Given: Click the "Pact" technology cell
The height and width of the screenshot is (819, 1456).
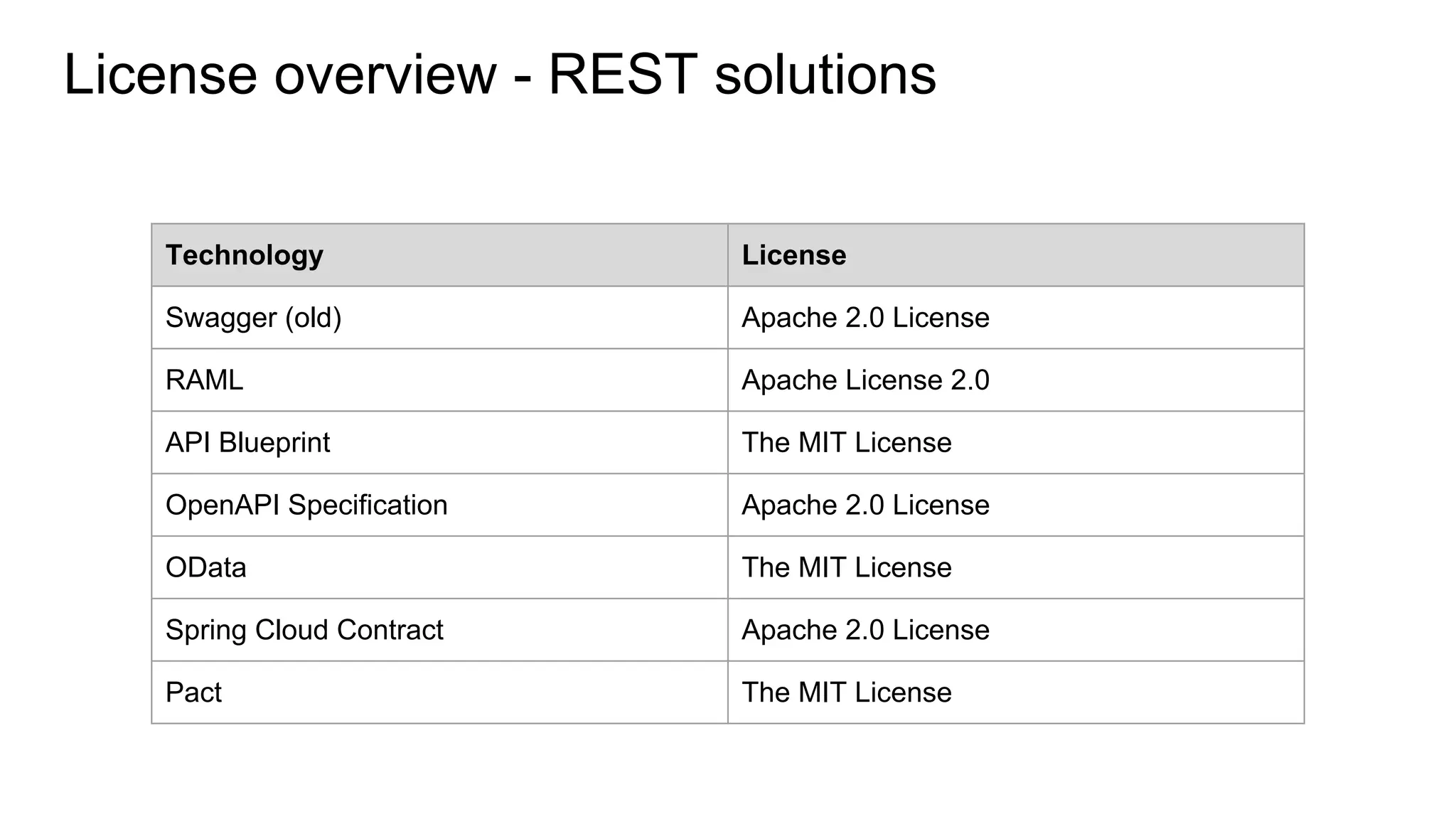Looking at the screenshot, I should click(x=193, y=692).
